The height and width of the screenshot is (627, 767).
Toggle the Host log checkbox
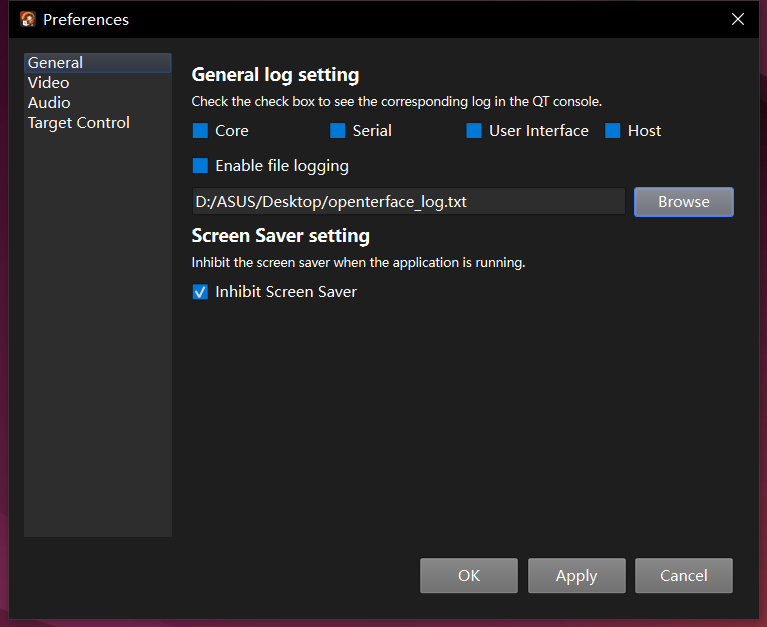[613, 131]
